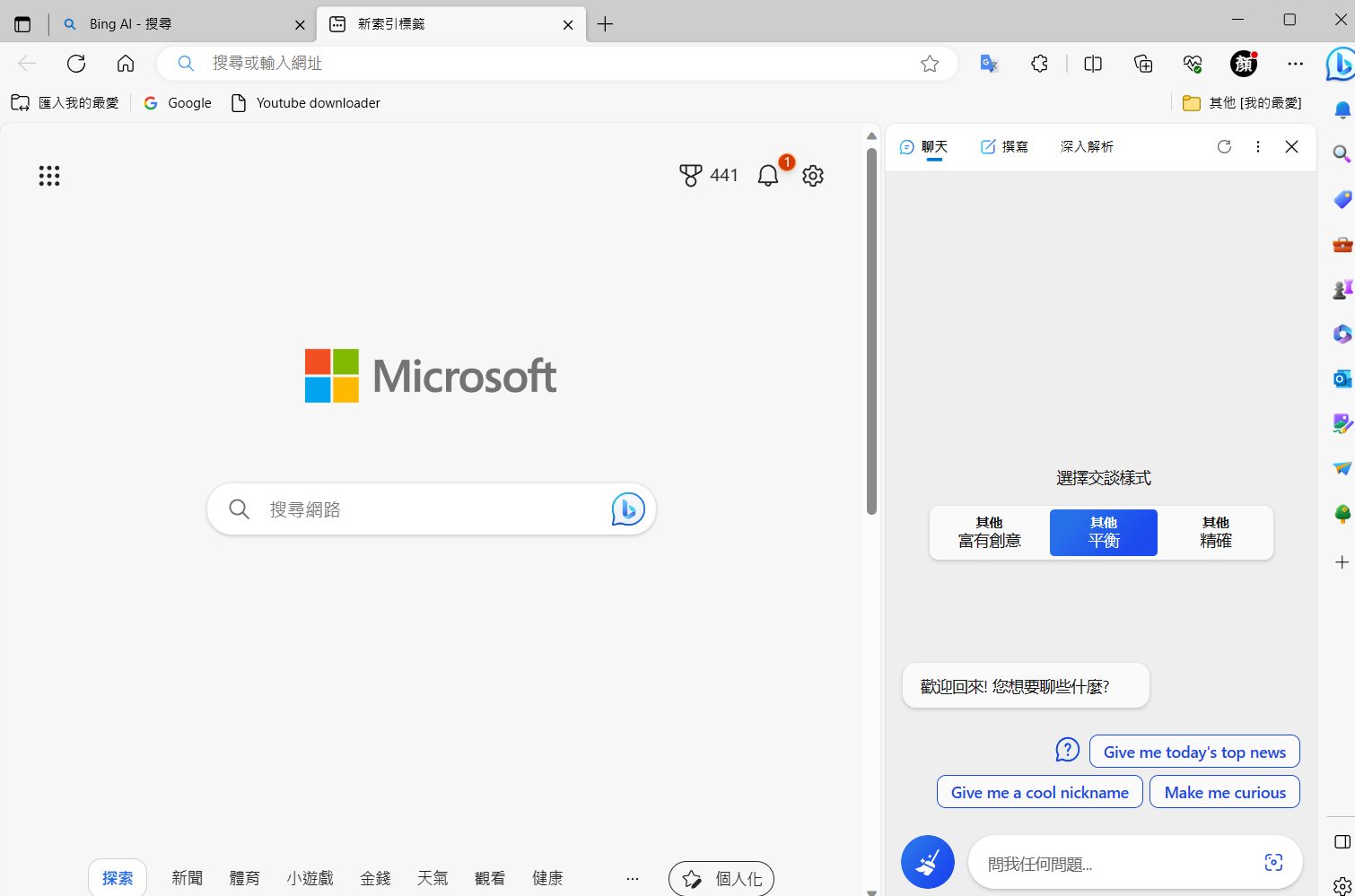Screen dimensions: 1355x896
Task: Toggle split screen view icon
Action: click(x=1093, y=63)
